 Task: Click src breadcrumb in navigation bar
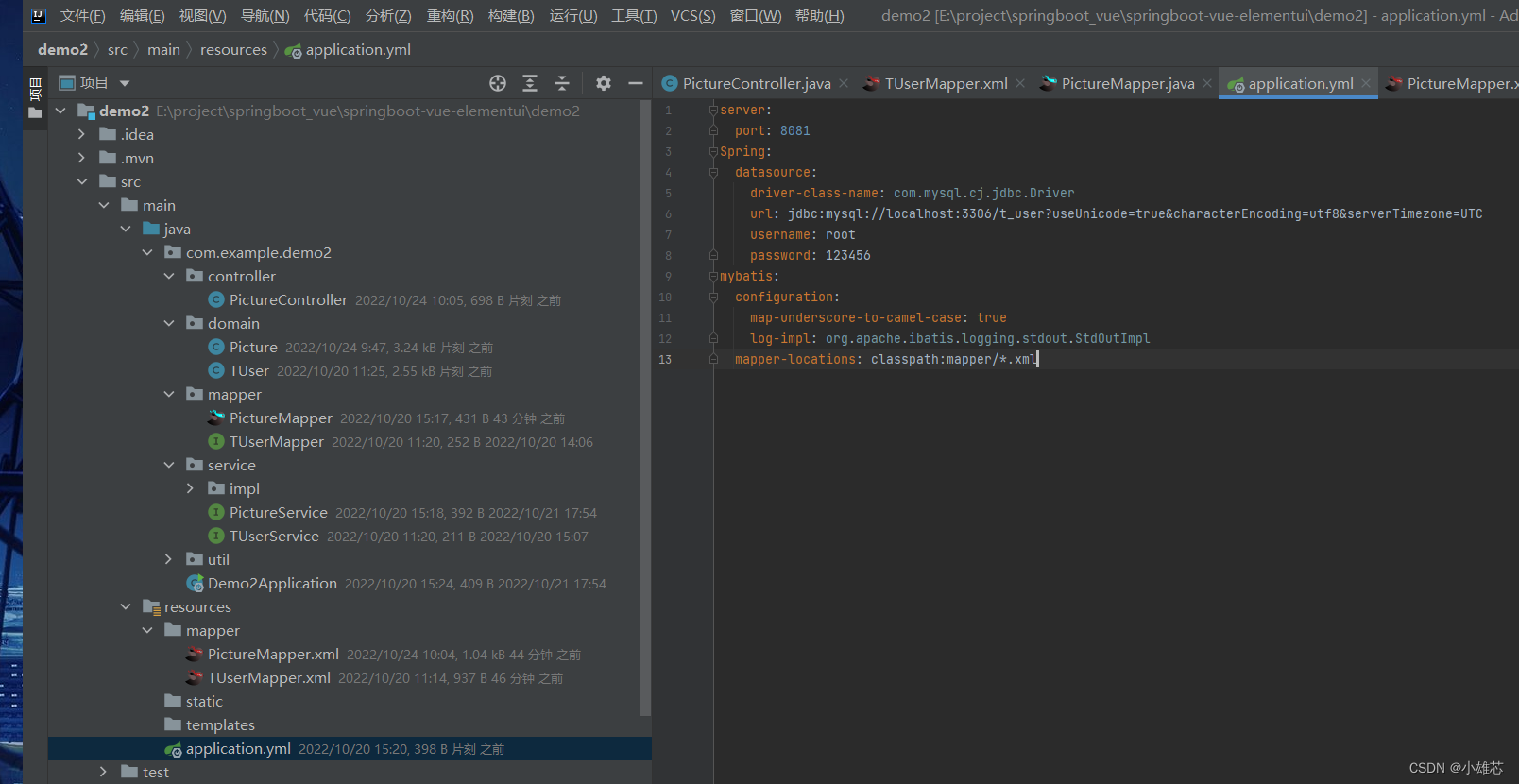[117, 49]
